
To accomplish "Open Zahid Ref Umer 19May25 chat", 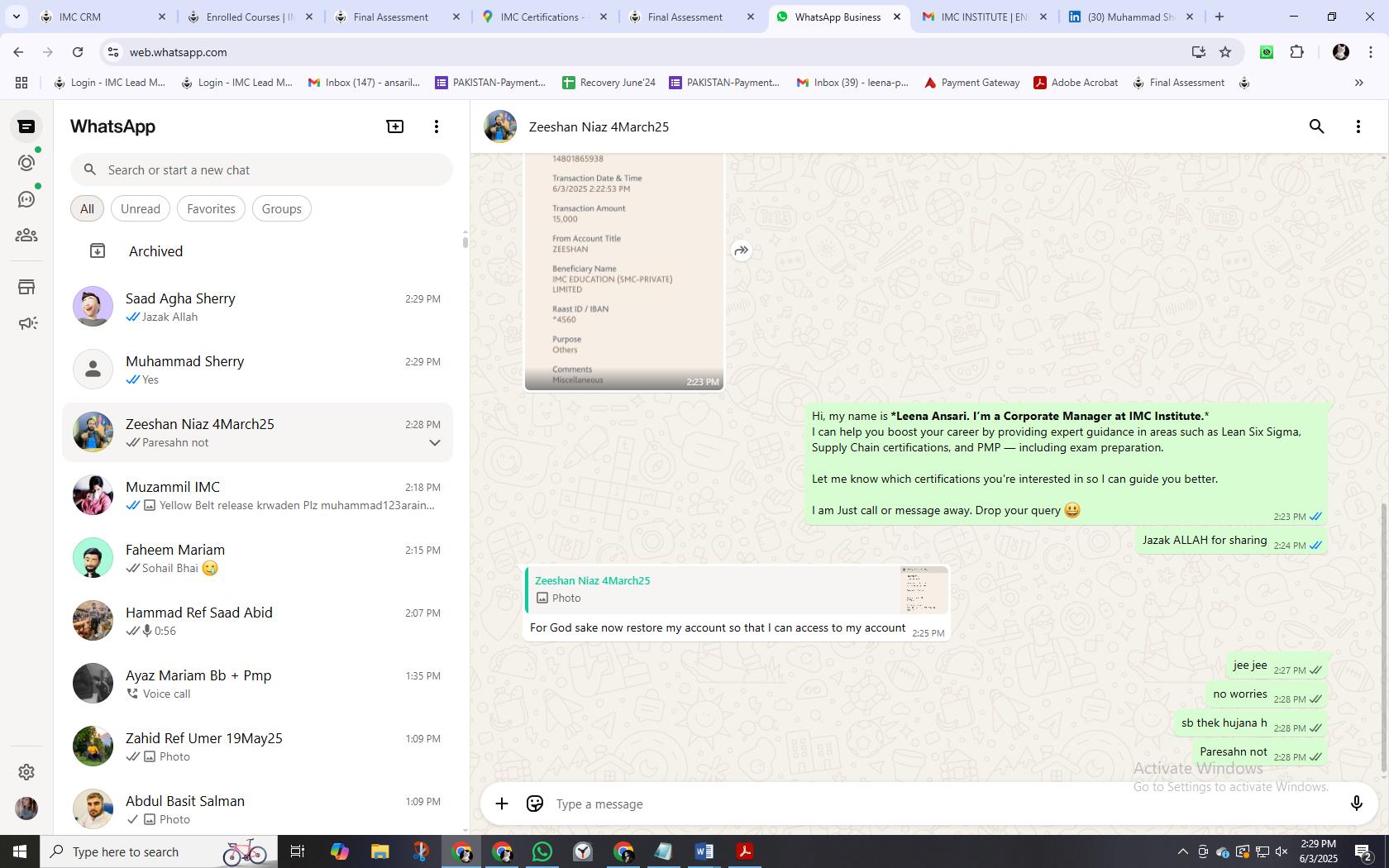I will tap(258, 746).
